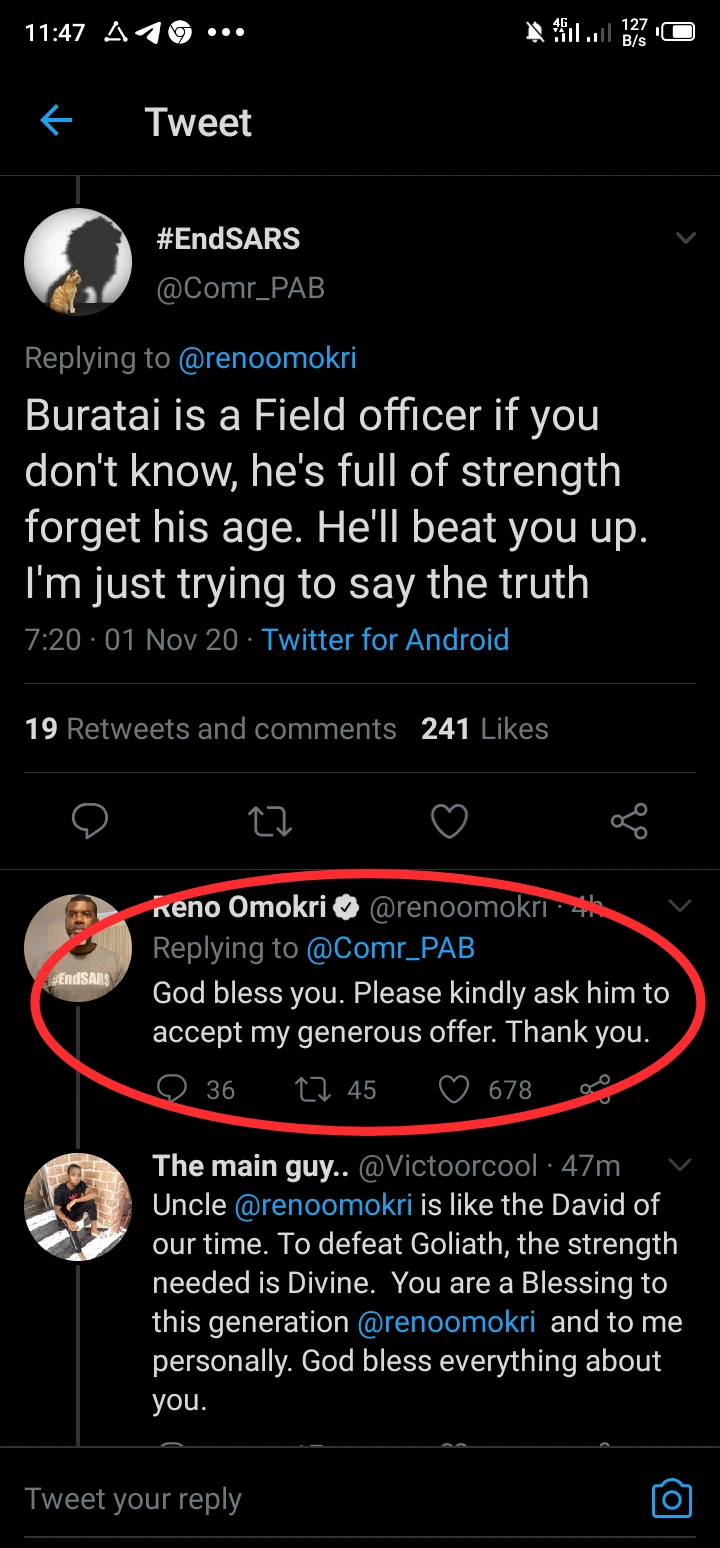The image size is (720, 1548).
Task: Open Twitter for Android source link
Action: tap(385, 640)
